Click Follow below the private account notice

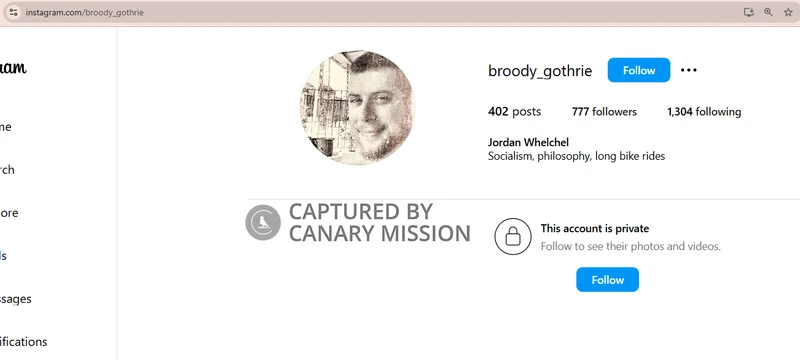(607, 279)
